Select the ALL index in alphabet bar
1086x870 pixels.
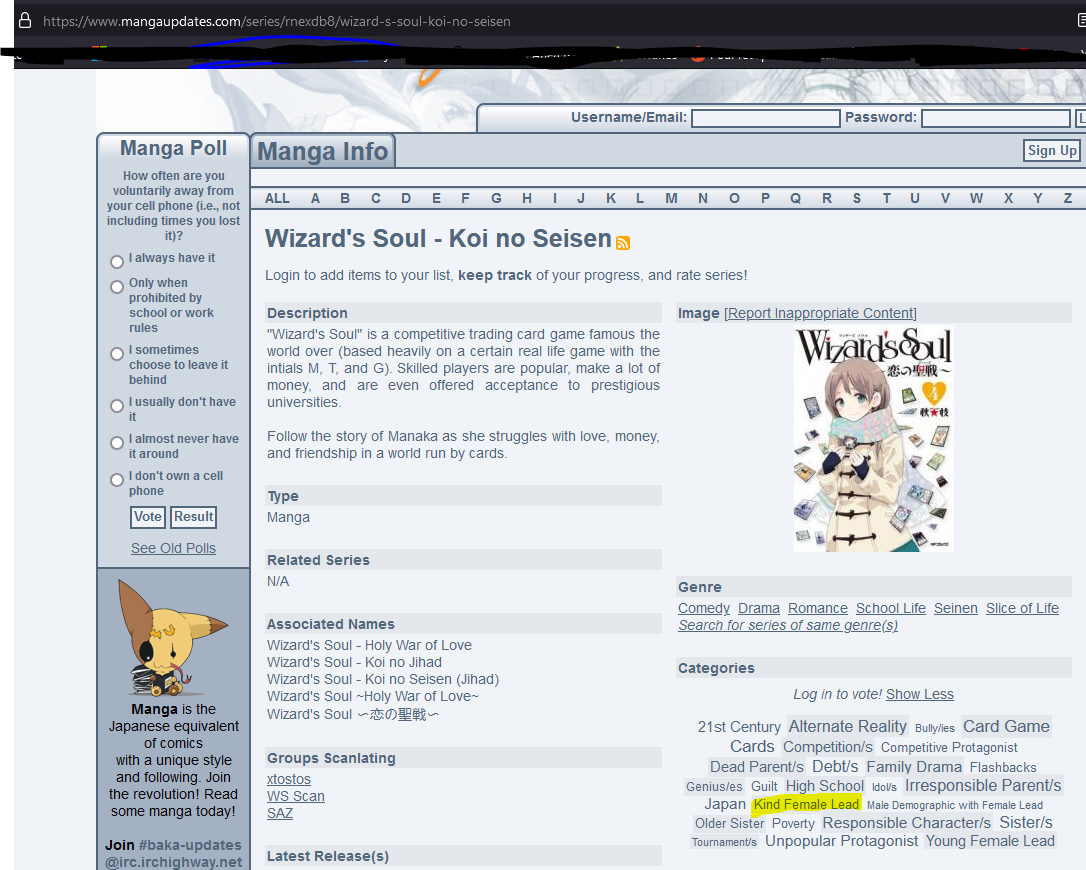pyautogui.click(x=277, y=199)
